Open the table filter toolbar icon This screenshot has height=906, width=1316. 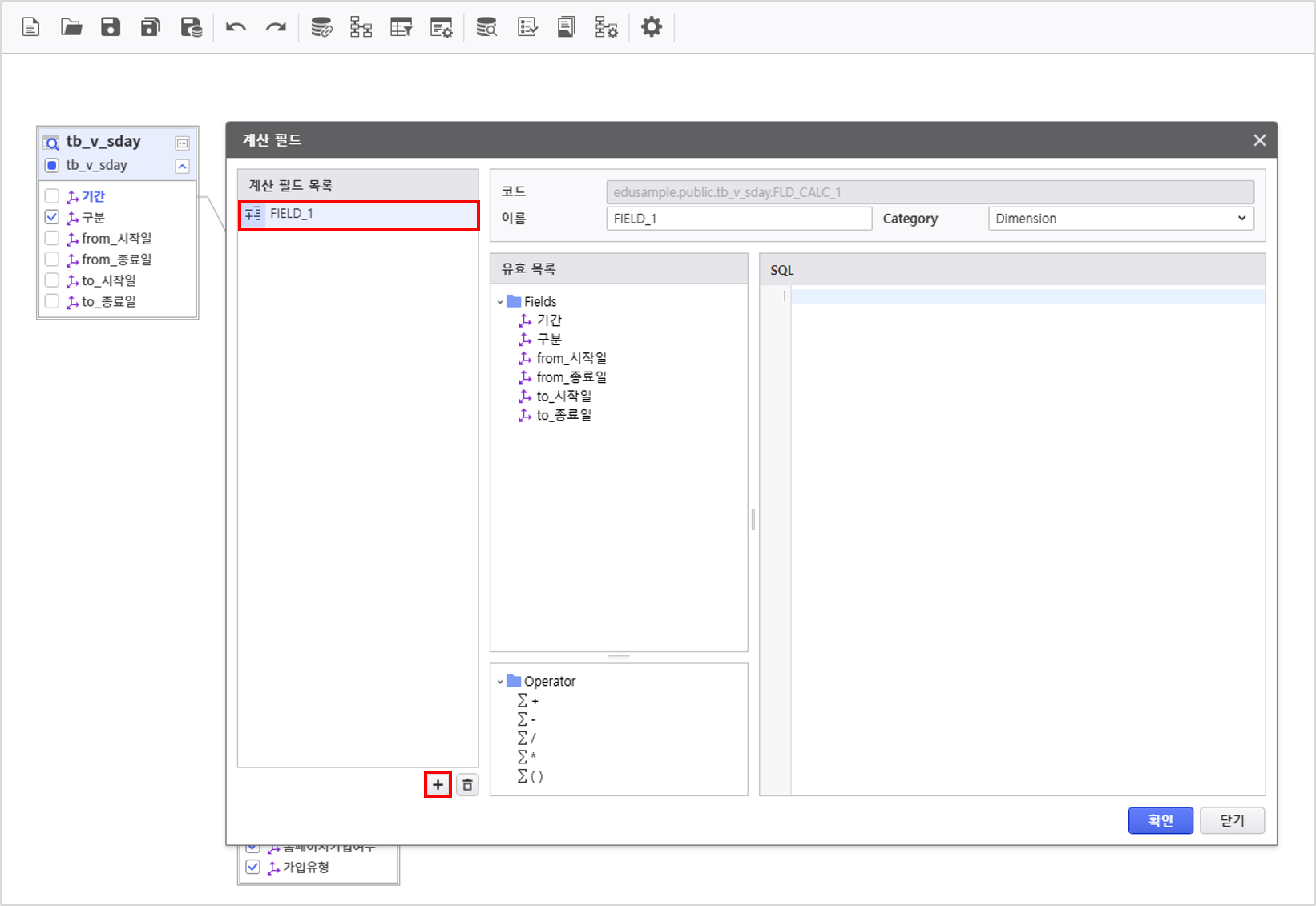401,27
